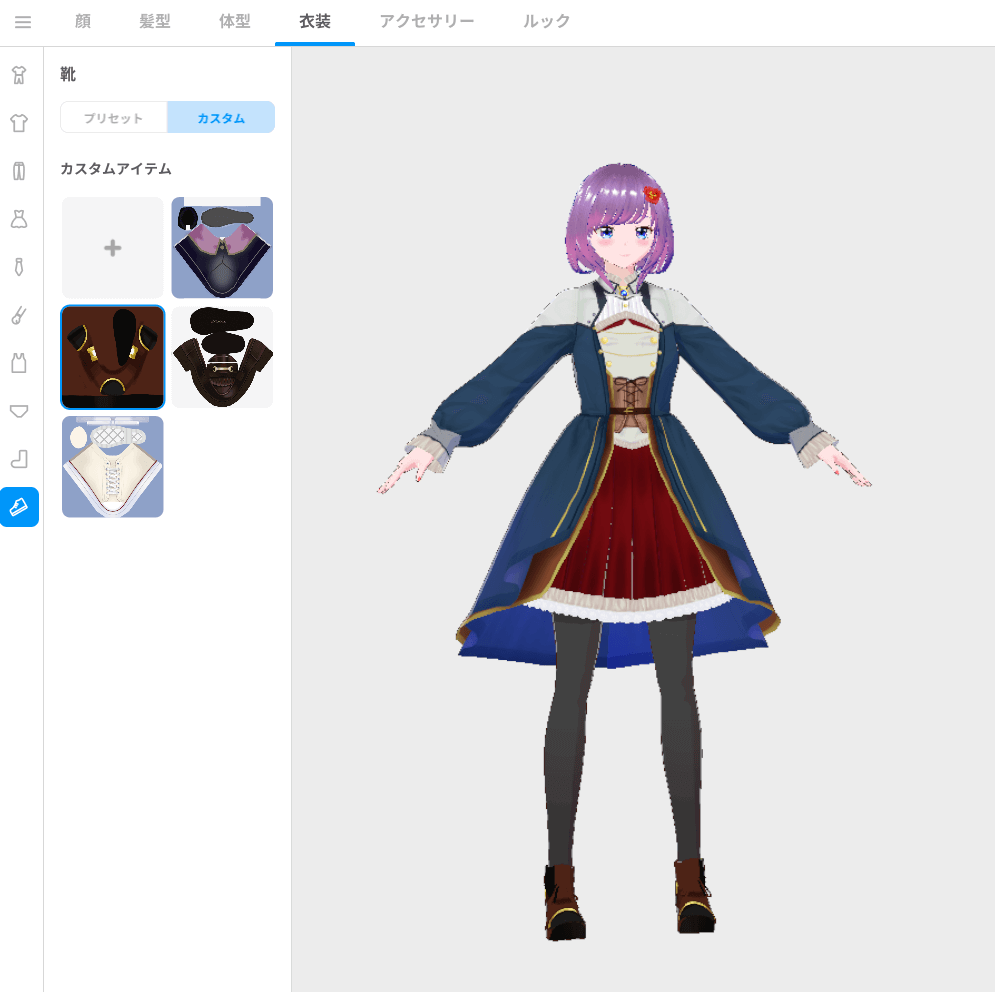The image size is (995, 992).
Task: Open the アクセサリー tab
Action: (426, 22)
